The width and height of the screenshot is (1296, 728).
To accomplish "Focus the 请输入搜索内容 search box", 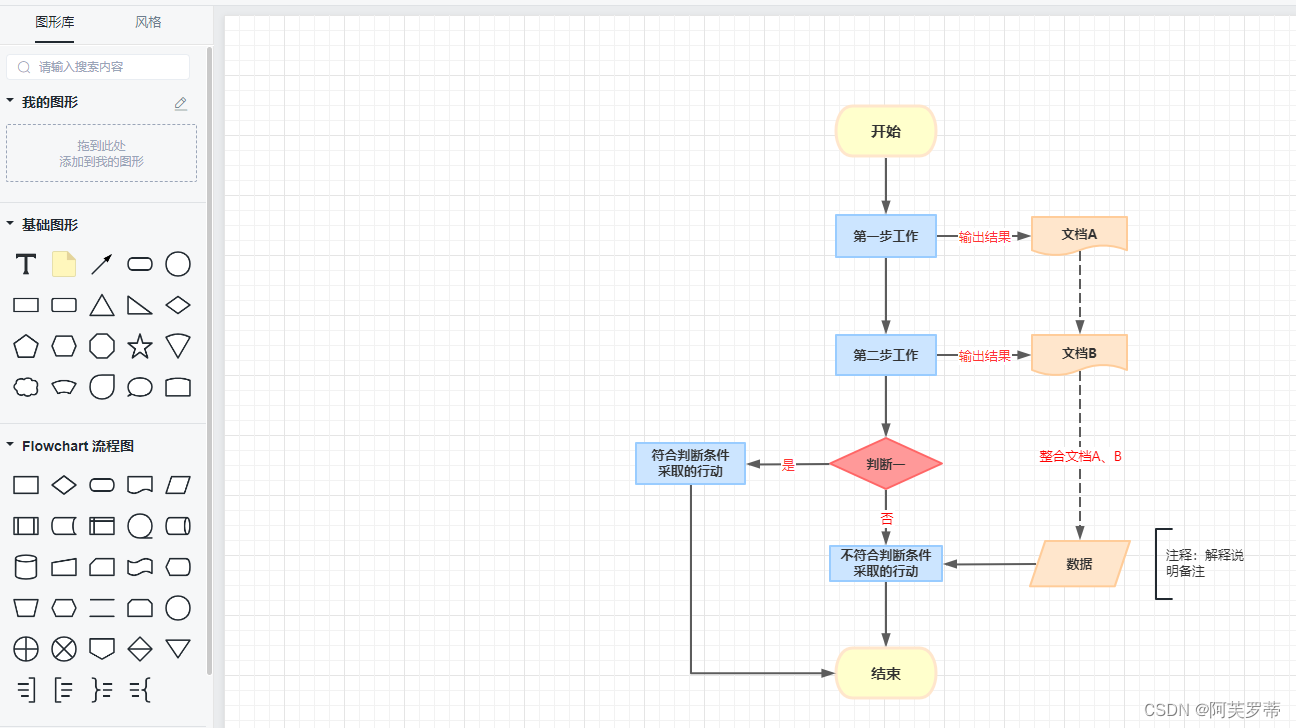I will click(x=98, y=67).
